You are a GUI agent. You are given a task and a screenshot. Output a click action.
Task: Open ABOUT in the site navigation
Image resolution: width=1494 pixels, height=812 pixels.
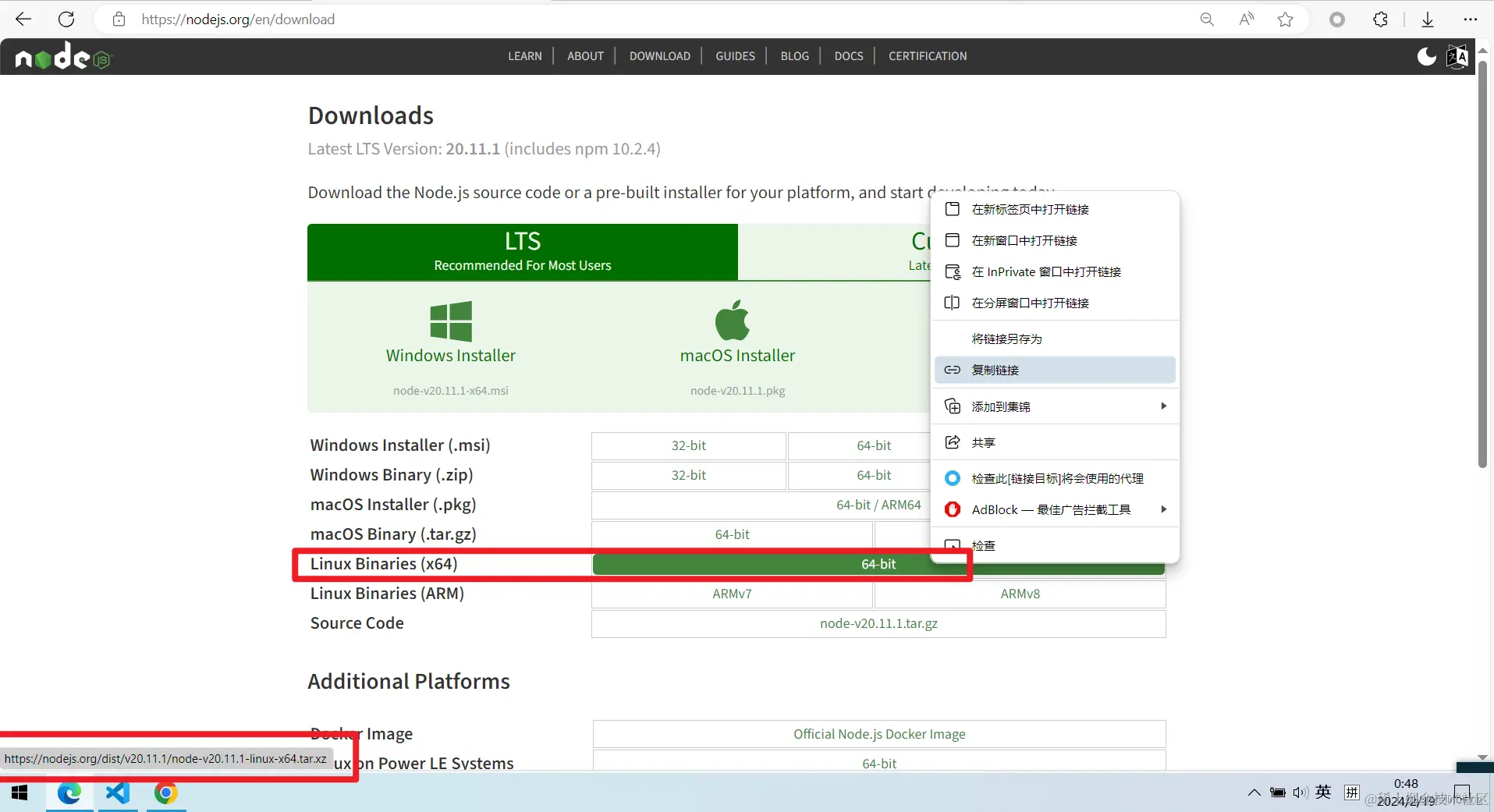586,56
